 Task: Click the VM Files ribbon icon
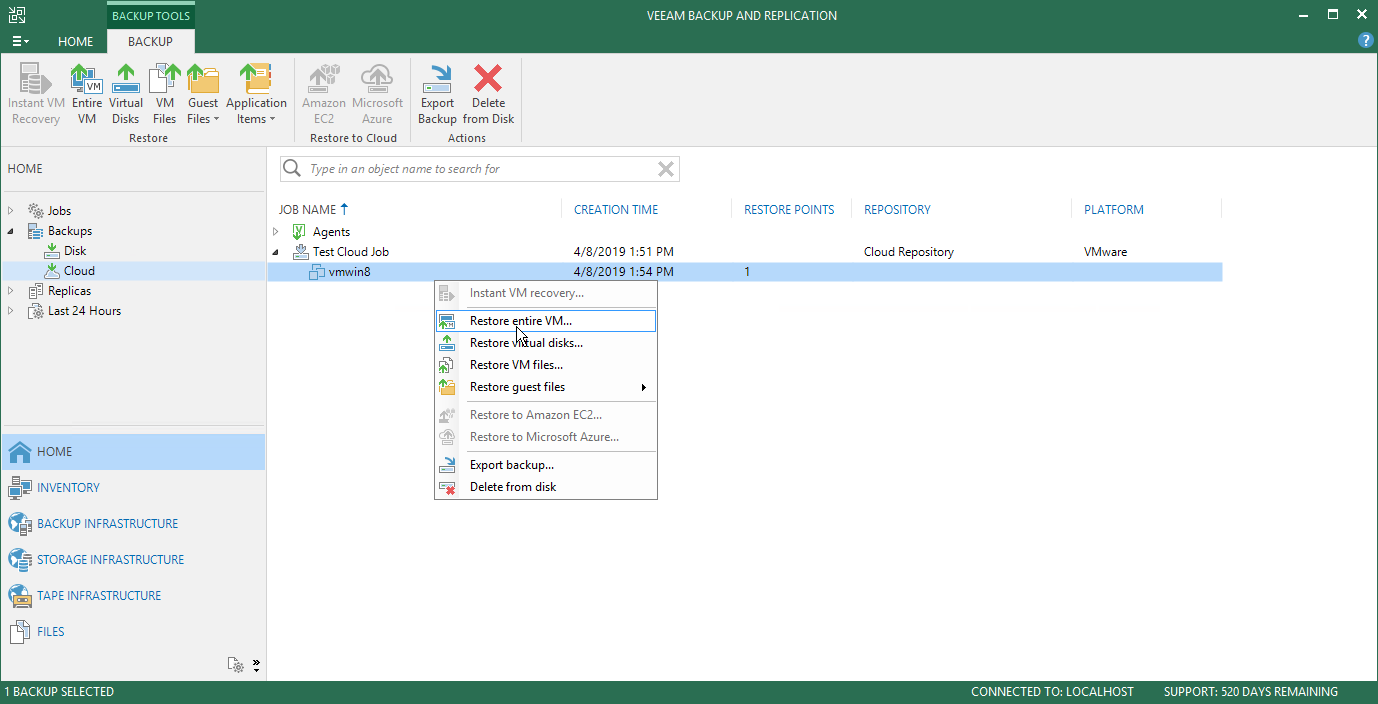tap(165, 94)
